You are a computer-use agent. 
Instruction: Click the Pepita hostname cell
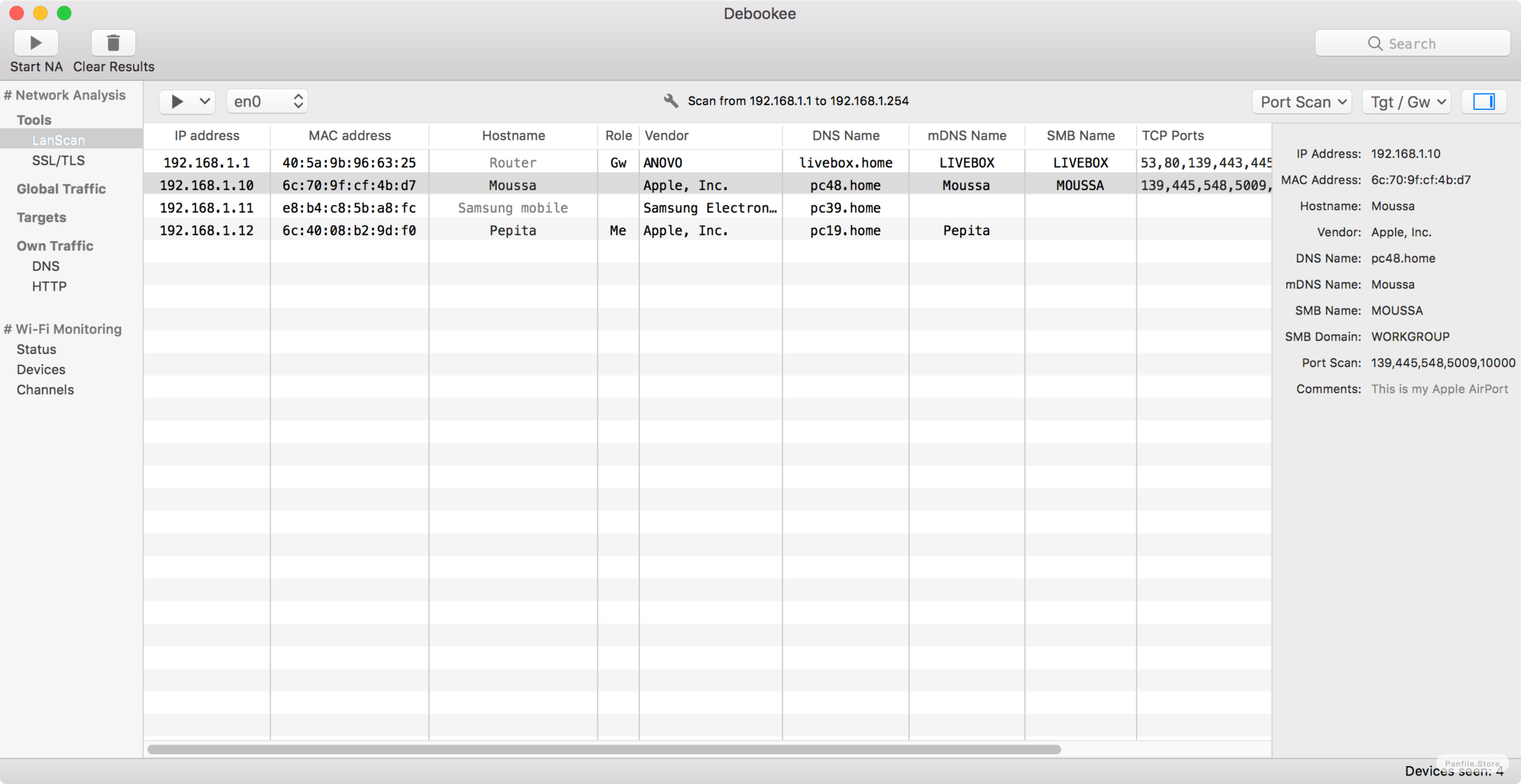coord(512,230)
